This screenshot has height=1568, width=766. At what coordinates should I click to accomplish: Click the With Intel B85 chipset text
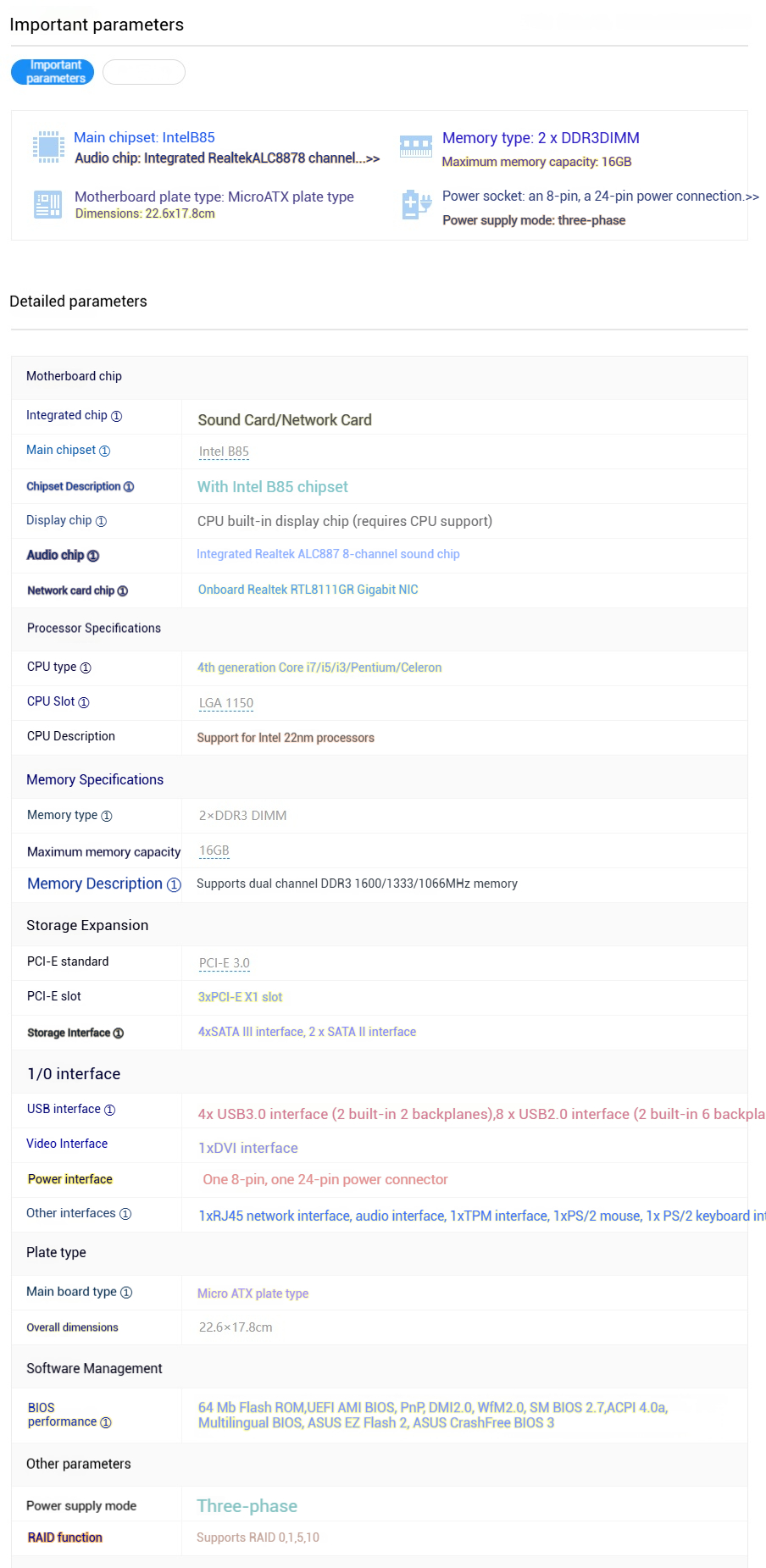coord(273,487)
